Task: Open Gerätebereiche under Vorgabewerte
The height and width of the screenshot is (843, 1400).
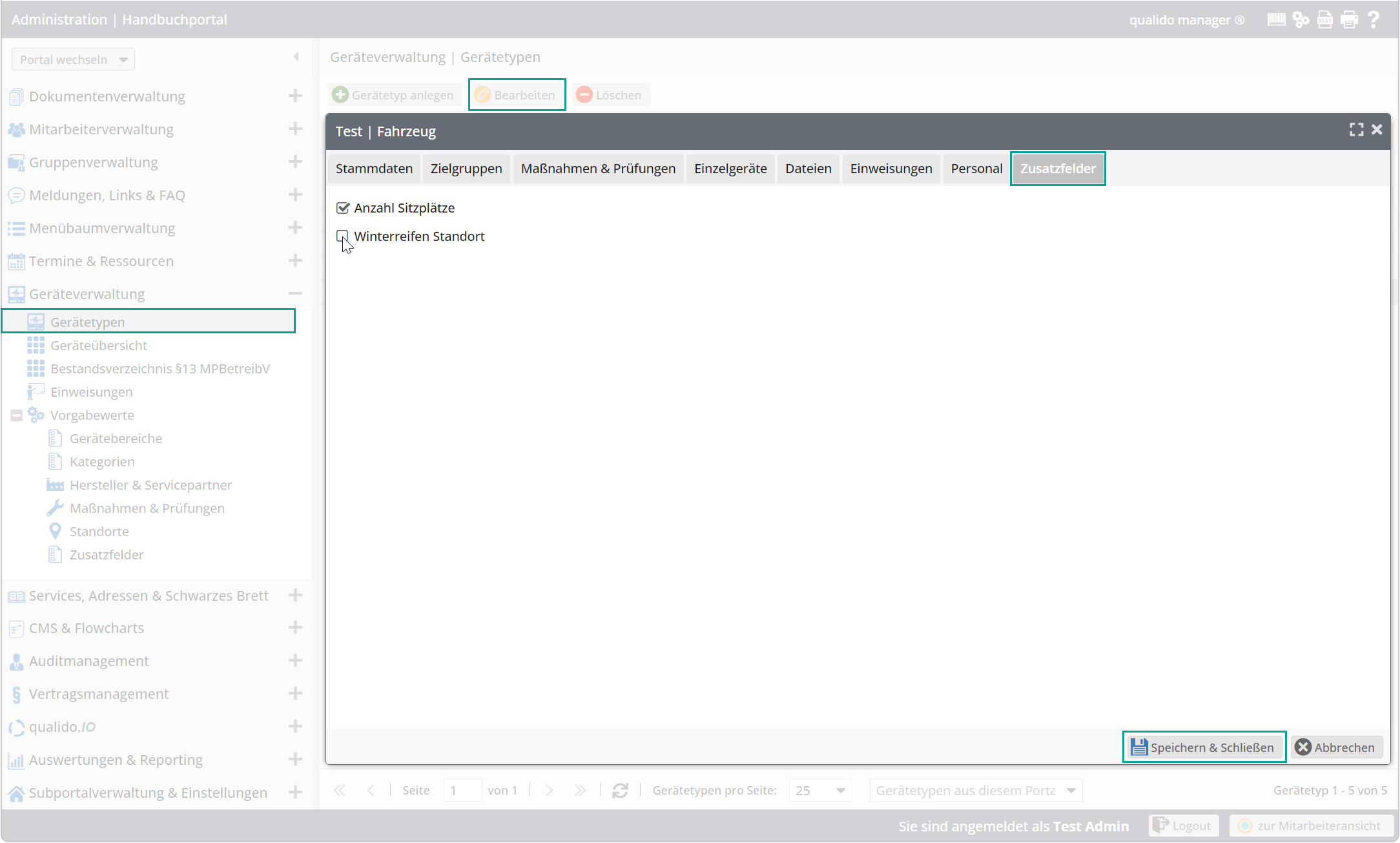Action: click(116, 439)
